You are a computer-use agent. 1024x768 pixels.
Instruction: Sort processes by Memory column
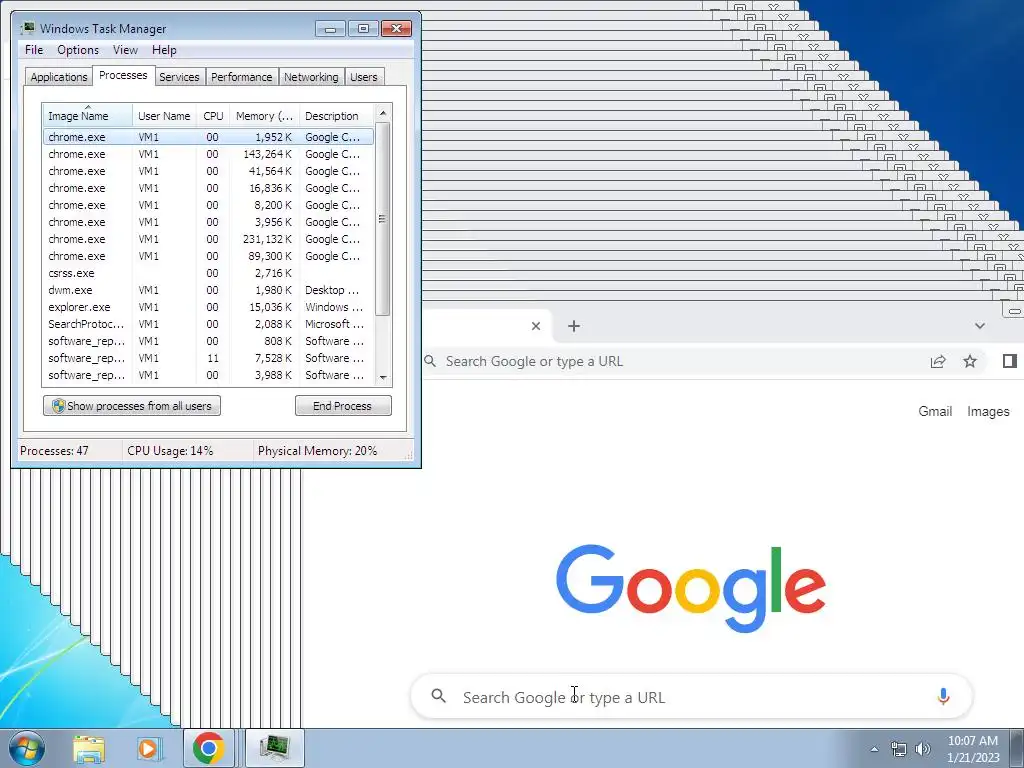point(264,116)
